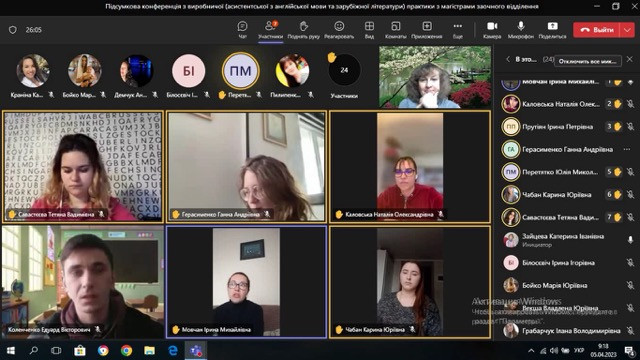The width and height of the screenshot is (640, 360).
Task: Click the Participants icon in toolbar
Action: [x=270, y=26]
